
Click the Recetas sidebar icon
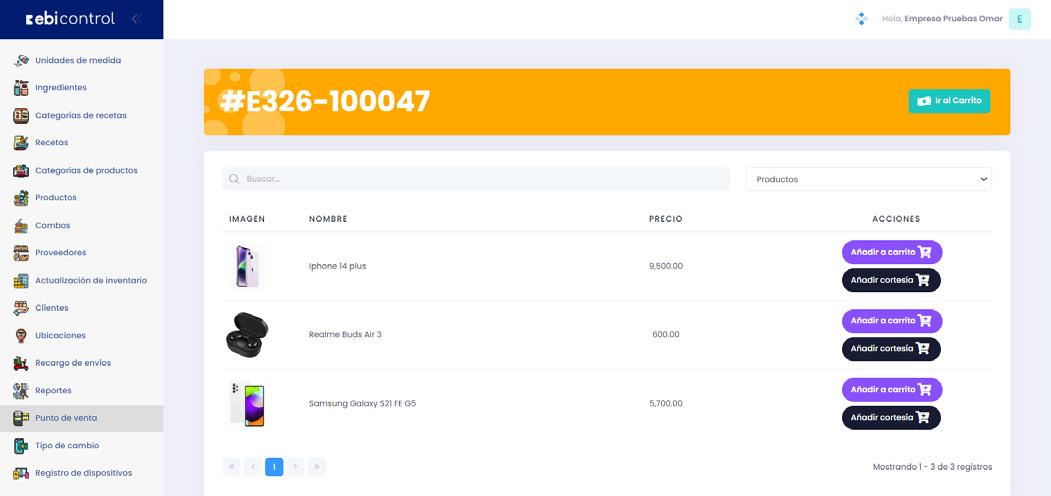tap(21, 143)
